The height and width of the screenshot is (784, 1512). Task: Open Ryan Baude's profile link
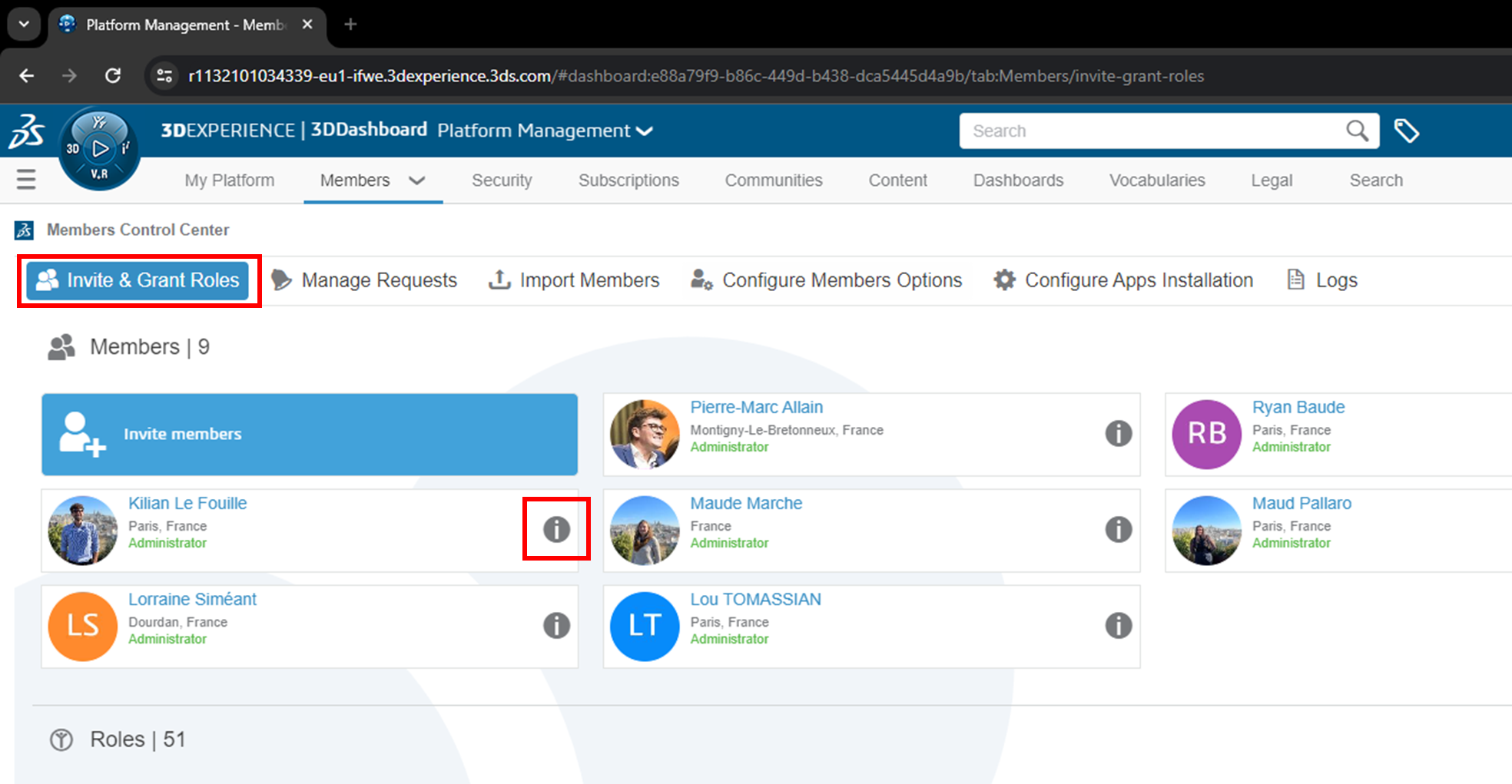[1298, 407]
